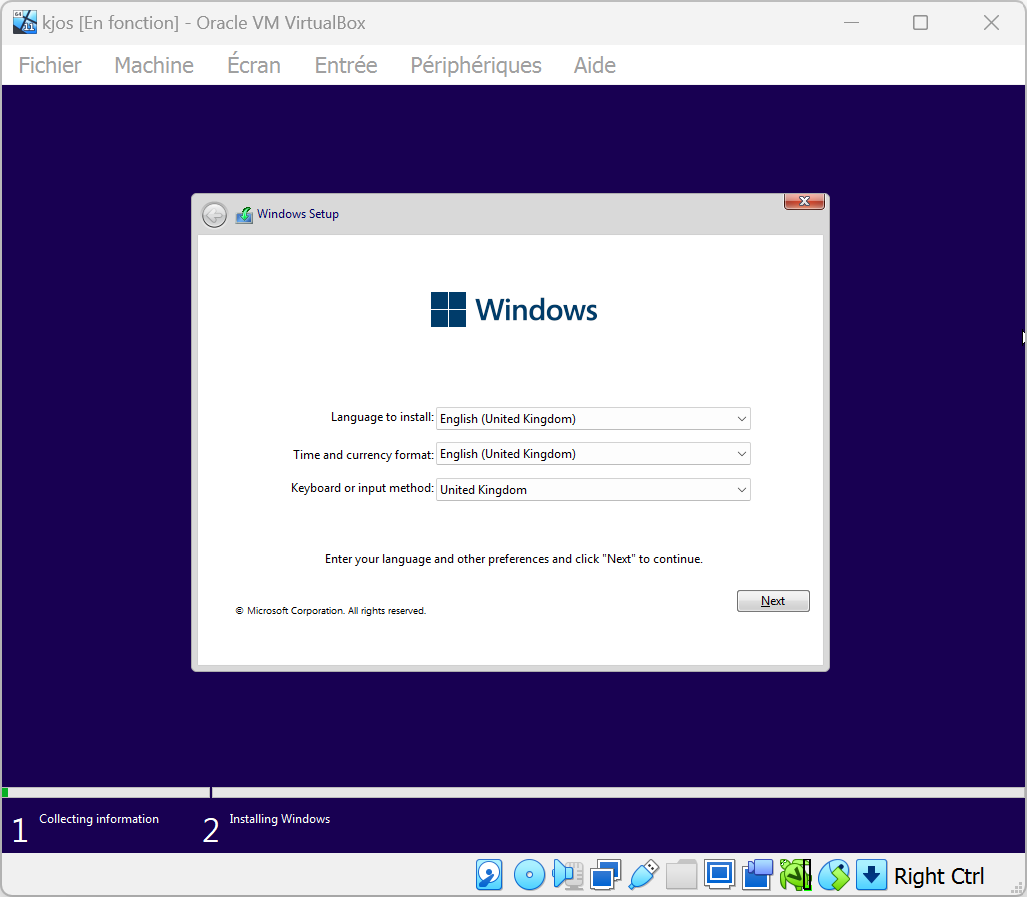Open the shared folders status icon
Viewport: 1027px width, 897px height.
pyautogui.click(x=681, y=875)
